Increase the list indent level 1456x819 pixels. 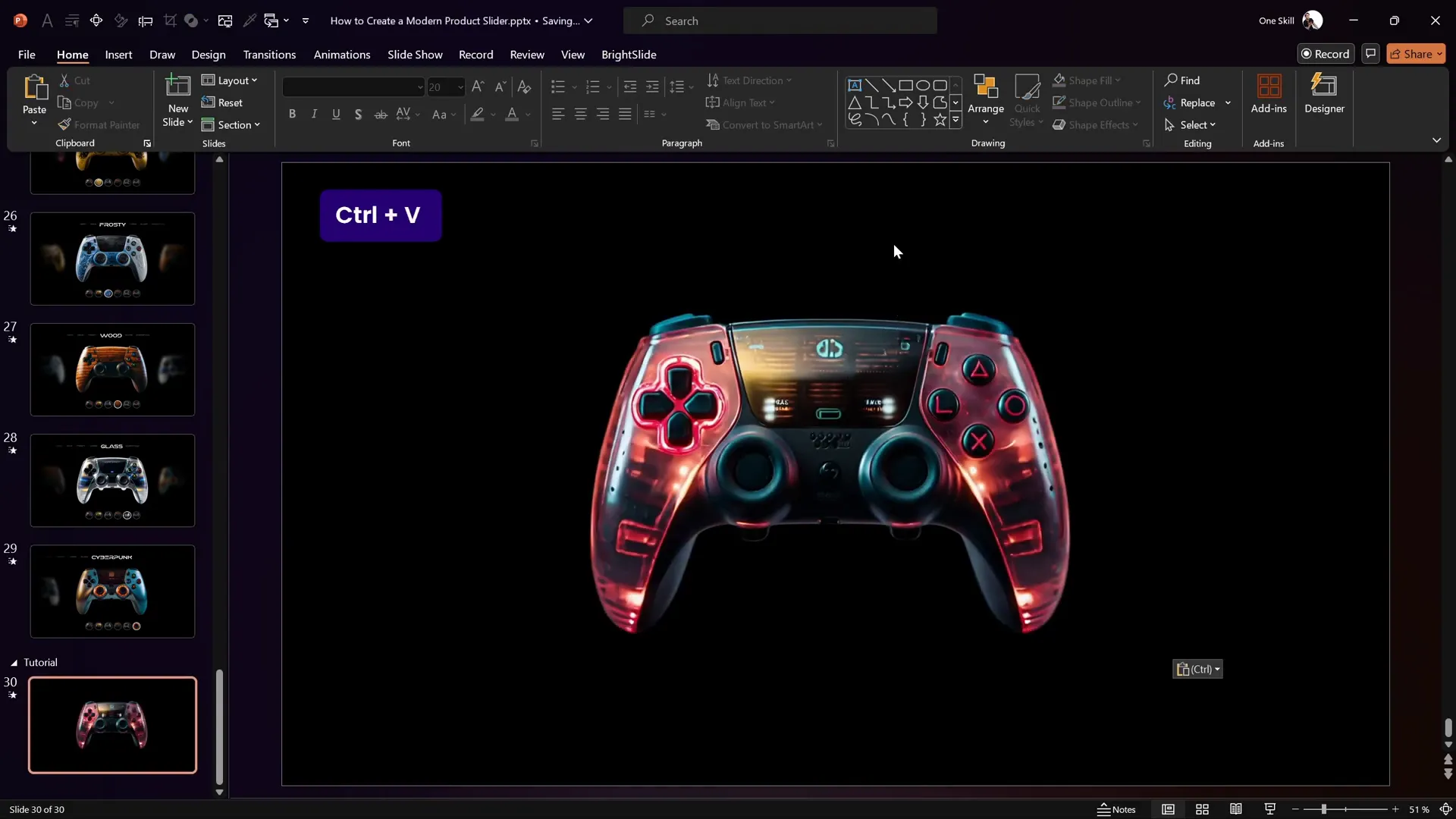(652, 87)
